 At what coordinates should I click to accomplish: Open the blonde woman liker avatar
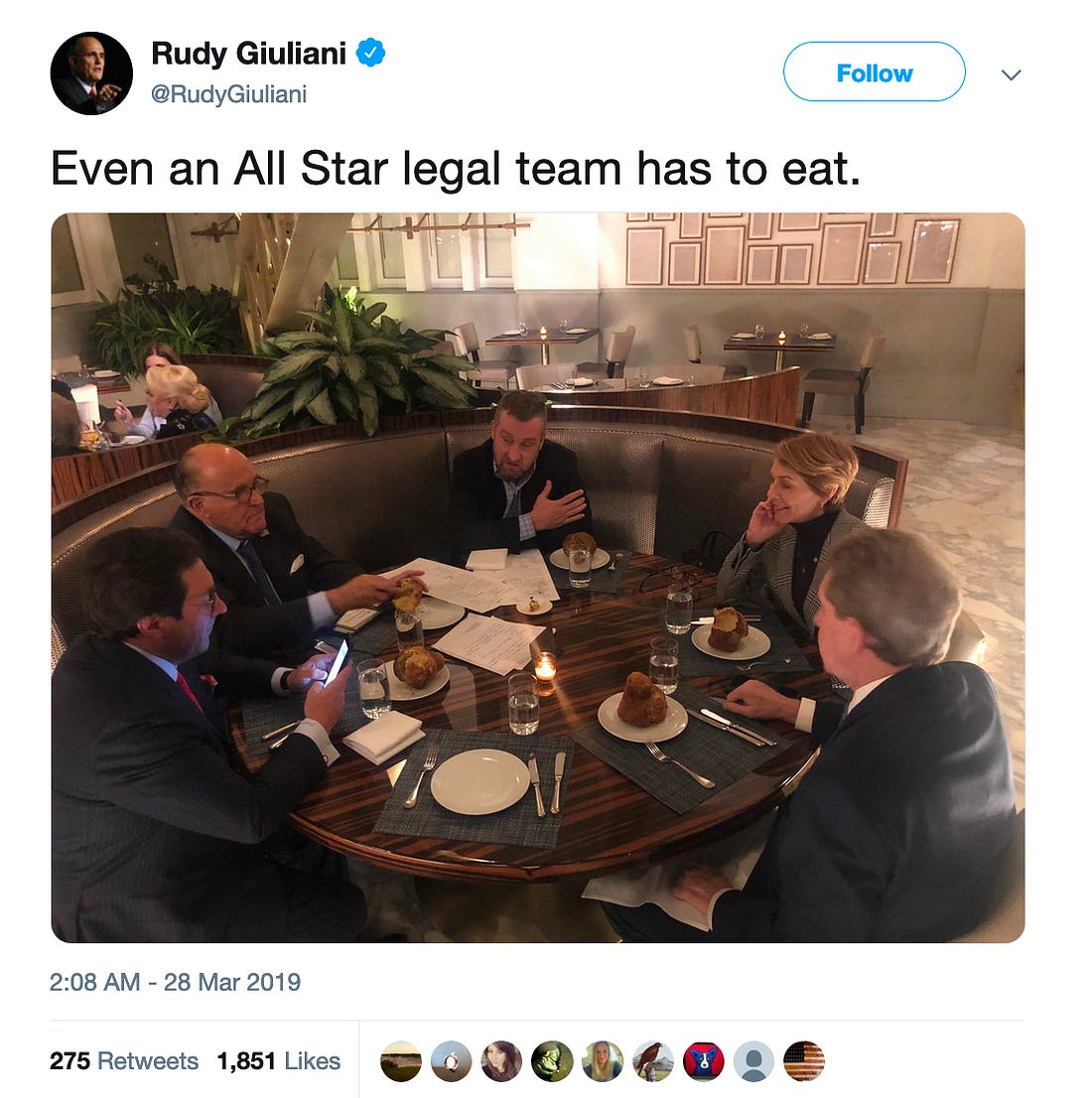click(602, 1061)
